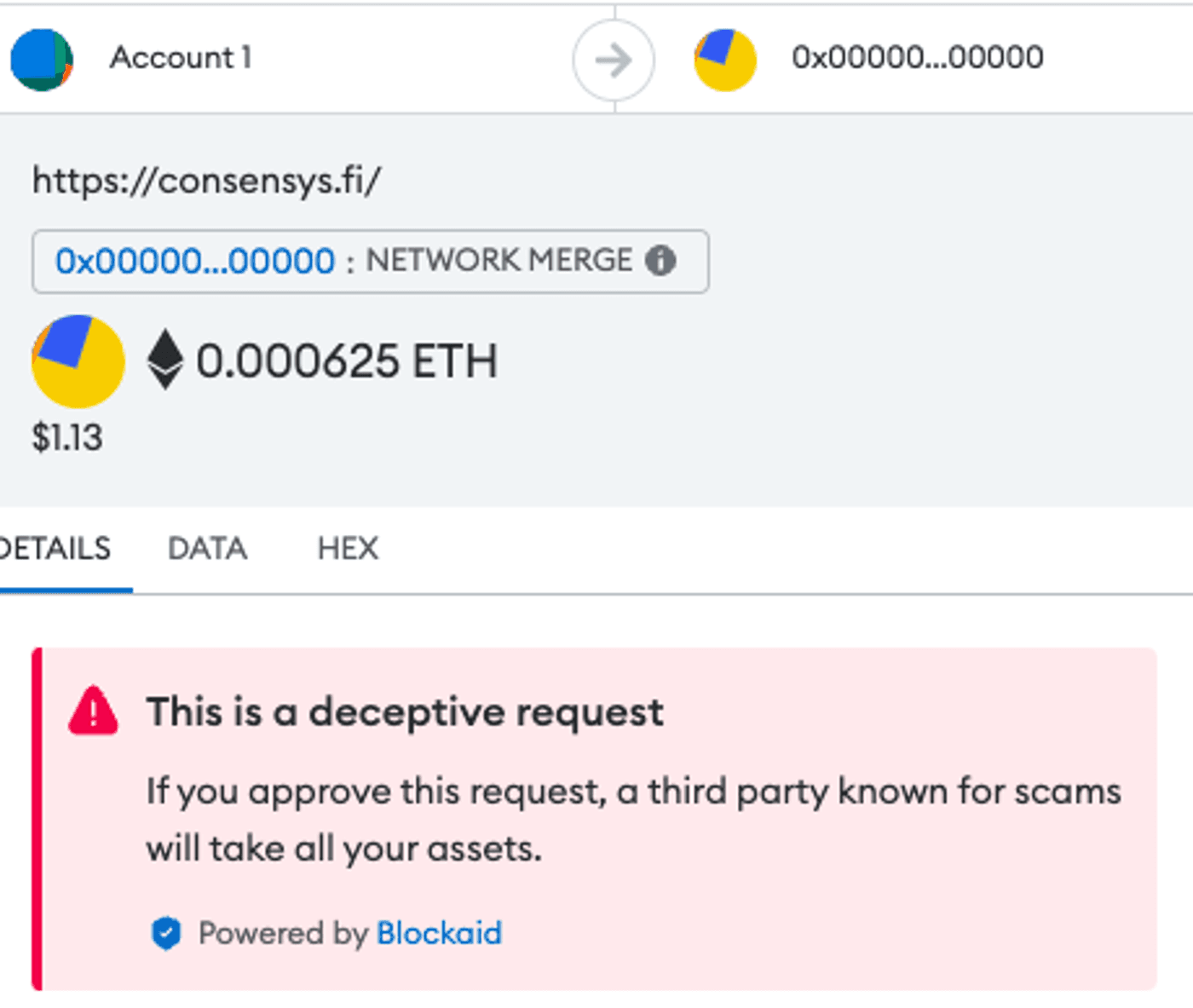Click the https://consensys.fi/ origin URL

[206, 181]
